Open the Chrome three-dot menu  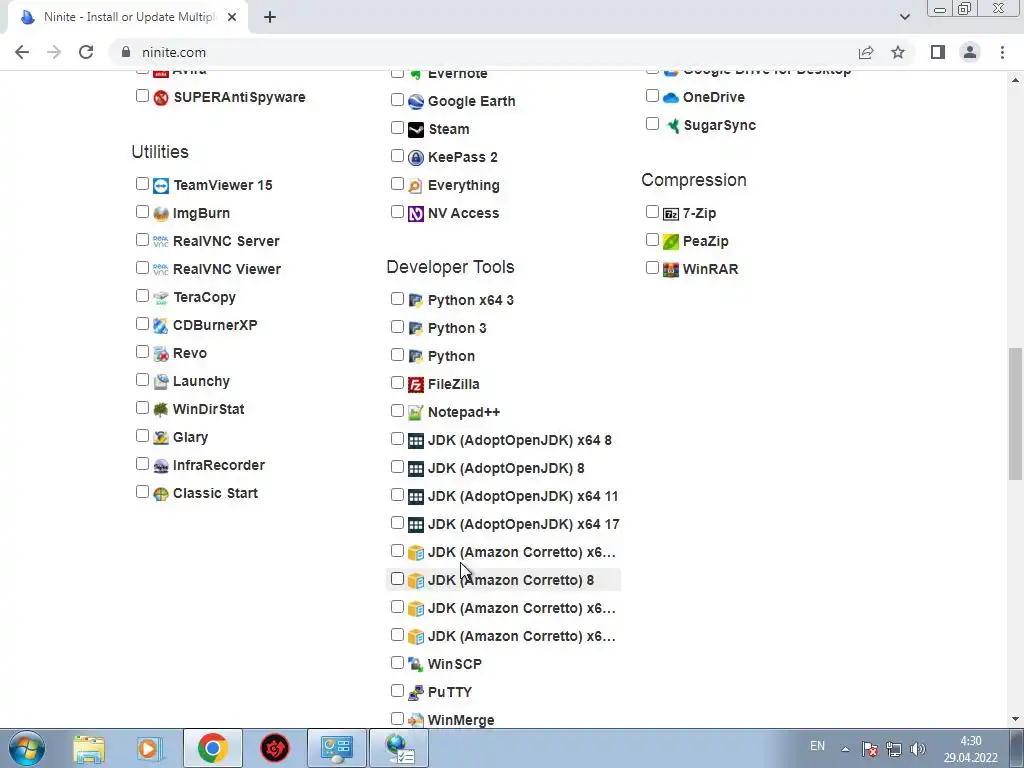(1002, 52)
